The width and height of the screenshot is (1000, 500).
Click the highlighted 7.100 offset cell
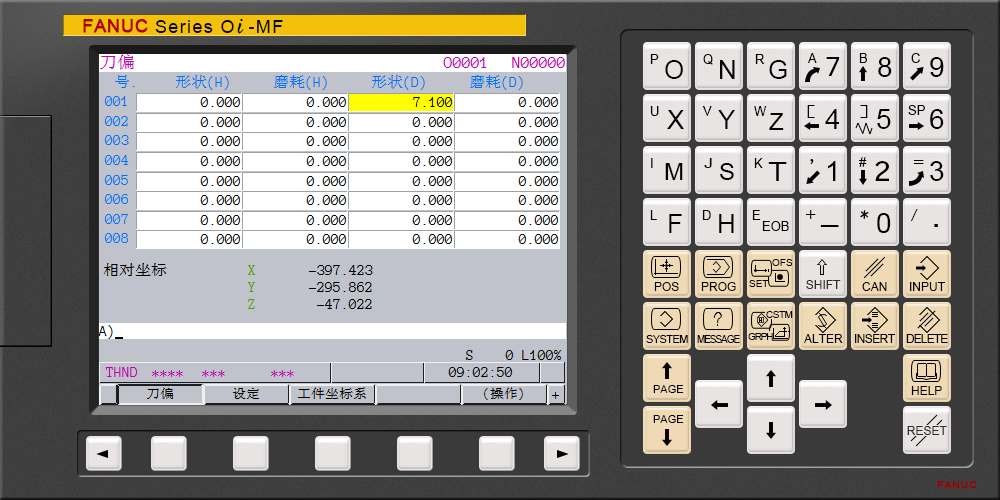pos(401,103)
